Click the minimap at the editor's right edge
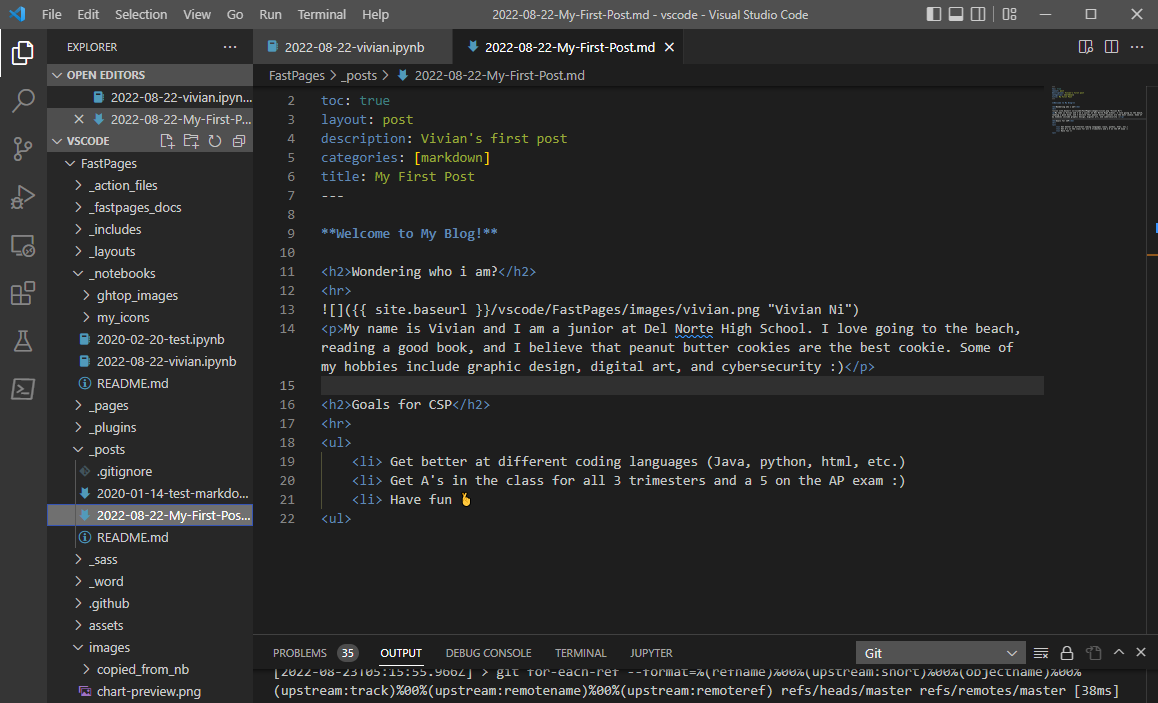1158x703 pixels. (1095, 110)
